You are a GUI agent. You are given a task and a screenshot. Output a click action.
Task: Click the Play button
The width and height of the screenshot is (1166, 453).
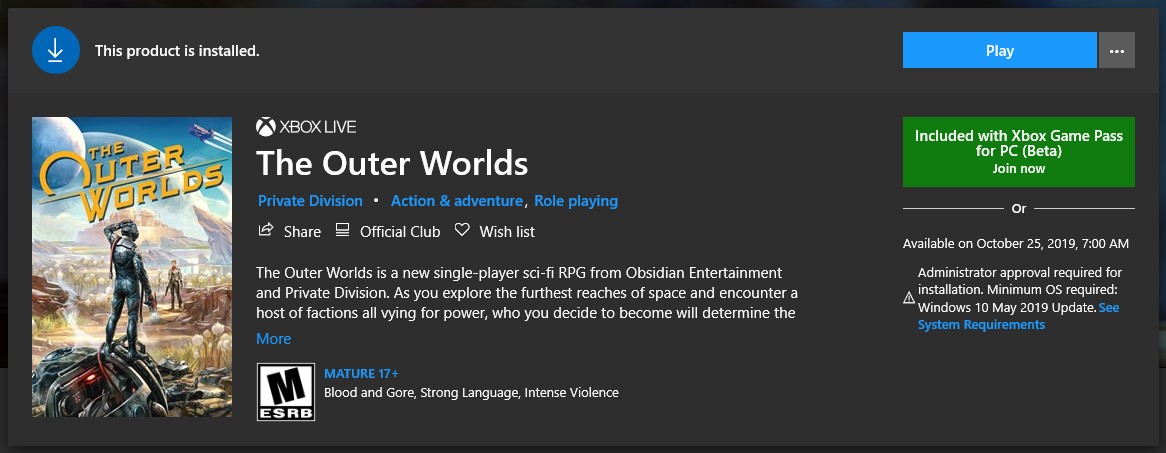(x=999, y=50)
